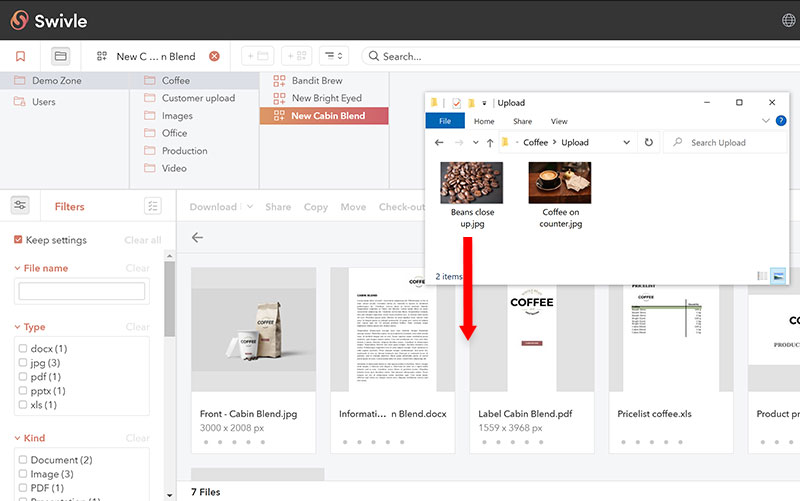The width and height of the screenshot is (800, 501).
Task: Check the pdf (1) type filter
Action: click(x=23, y=377)
